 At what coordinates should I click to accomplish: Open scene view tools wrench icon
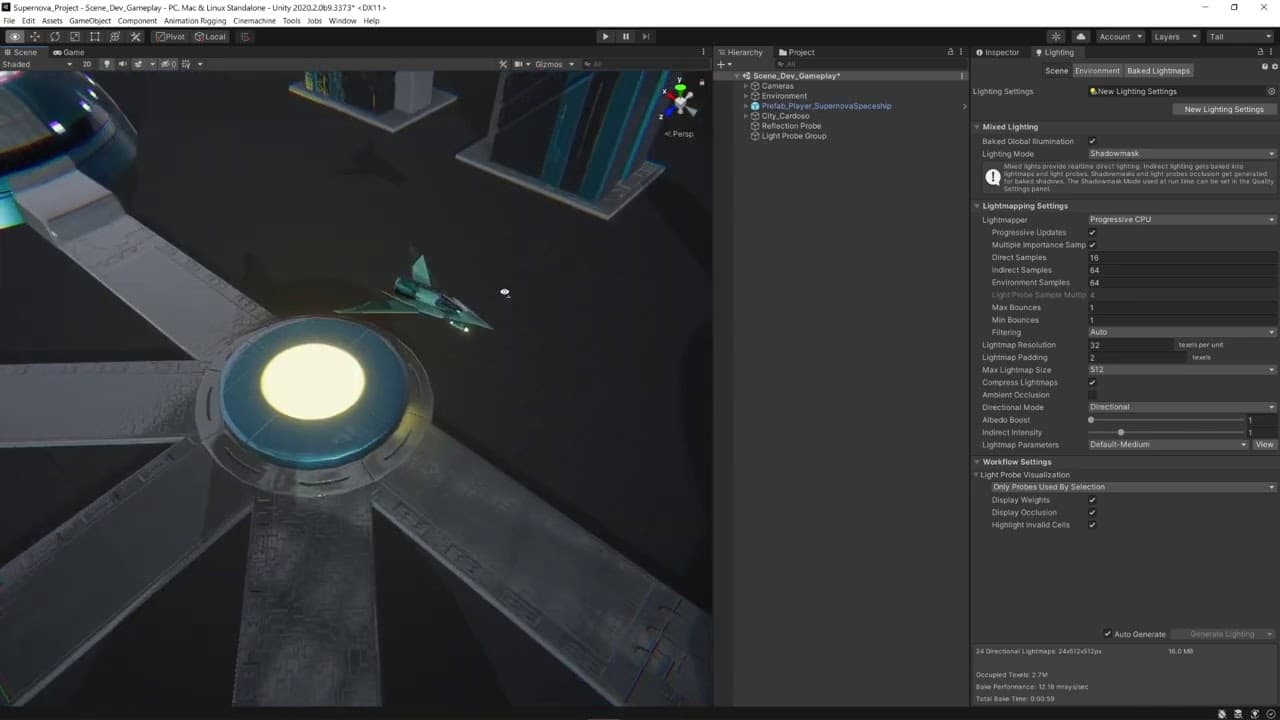pos(503,64)
